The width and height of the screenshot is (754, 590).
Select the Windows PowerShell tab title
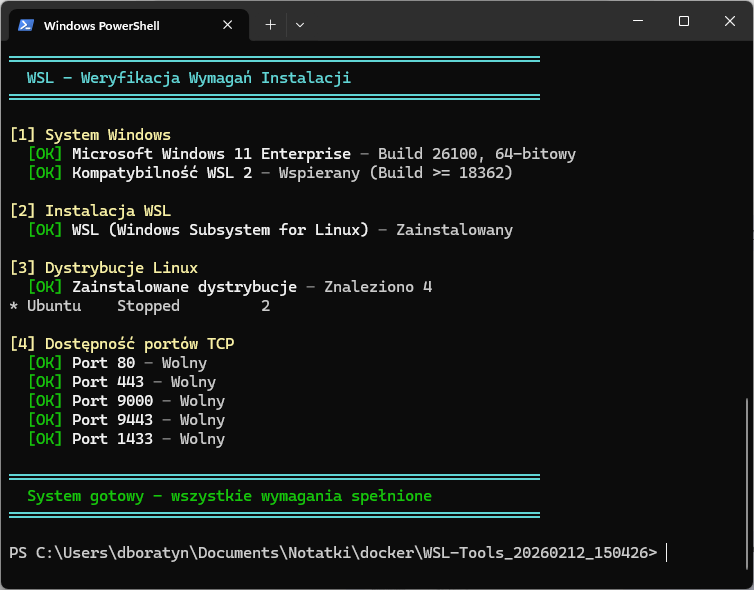[101, 26]
